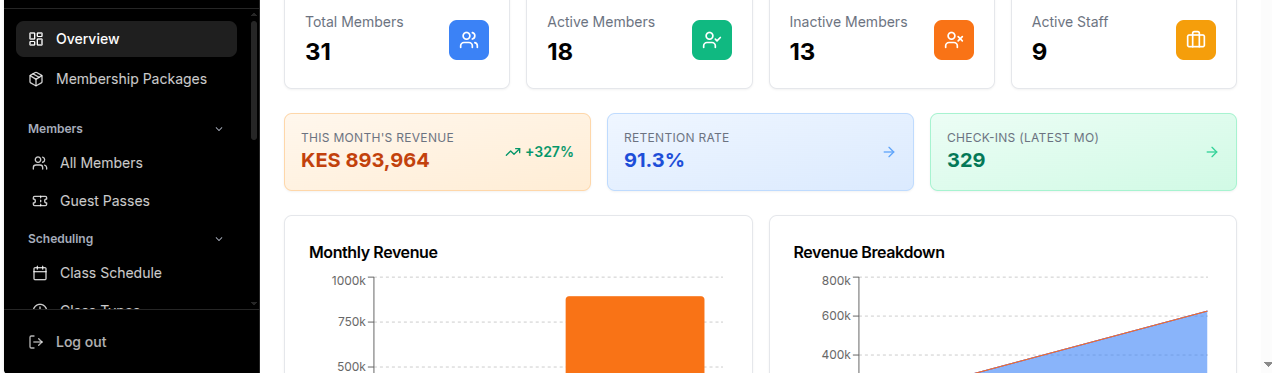Click the Overview dashboard icon
This screenshot has width=1272, height=373.
(x=36, y=39)
